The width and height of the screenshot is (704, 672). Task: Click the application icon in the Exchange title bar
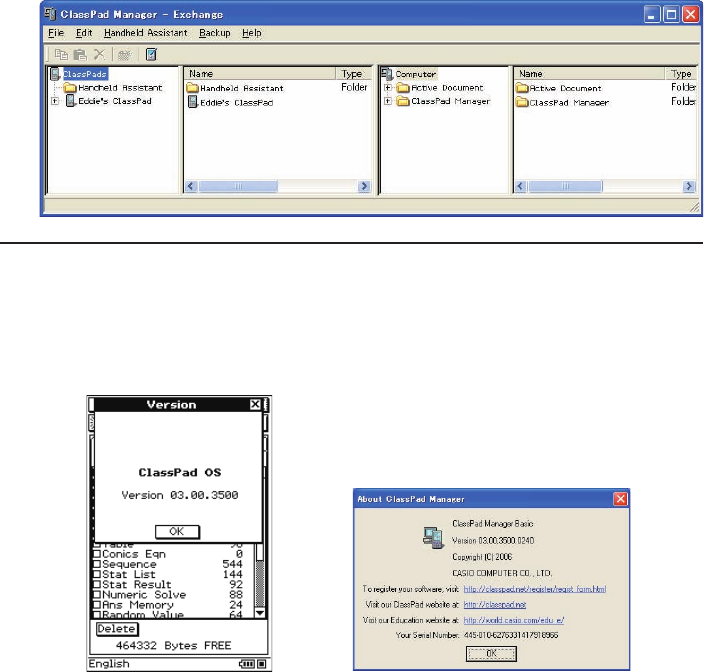pyautogui.click(x=50, y=14)
